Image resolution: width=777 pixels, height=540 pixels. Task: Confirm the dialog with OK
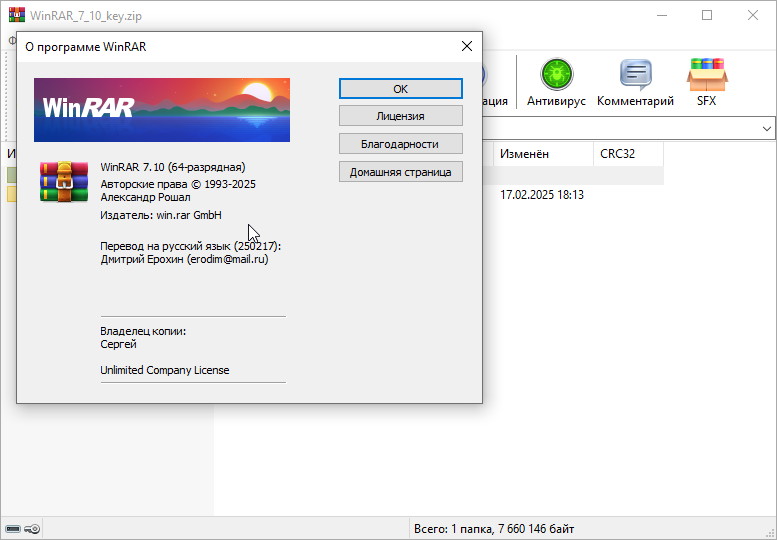tap(401, 89)
